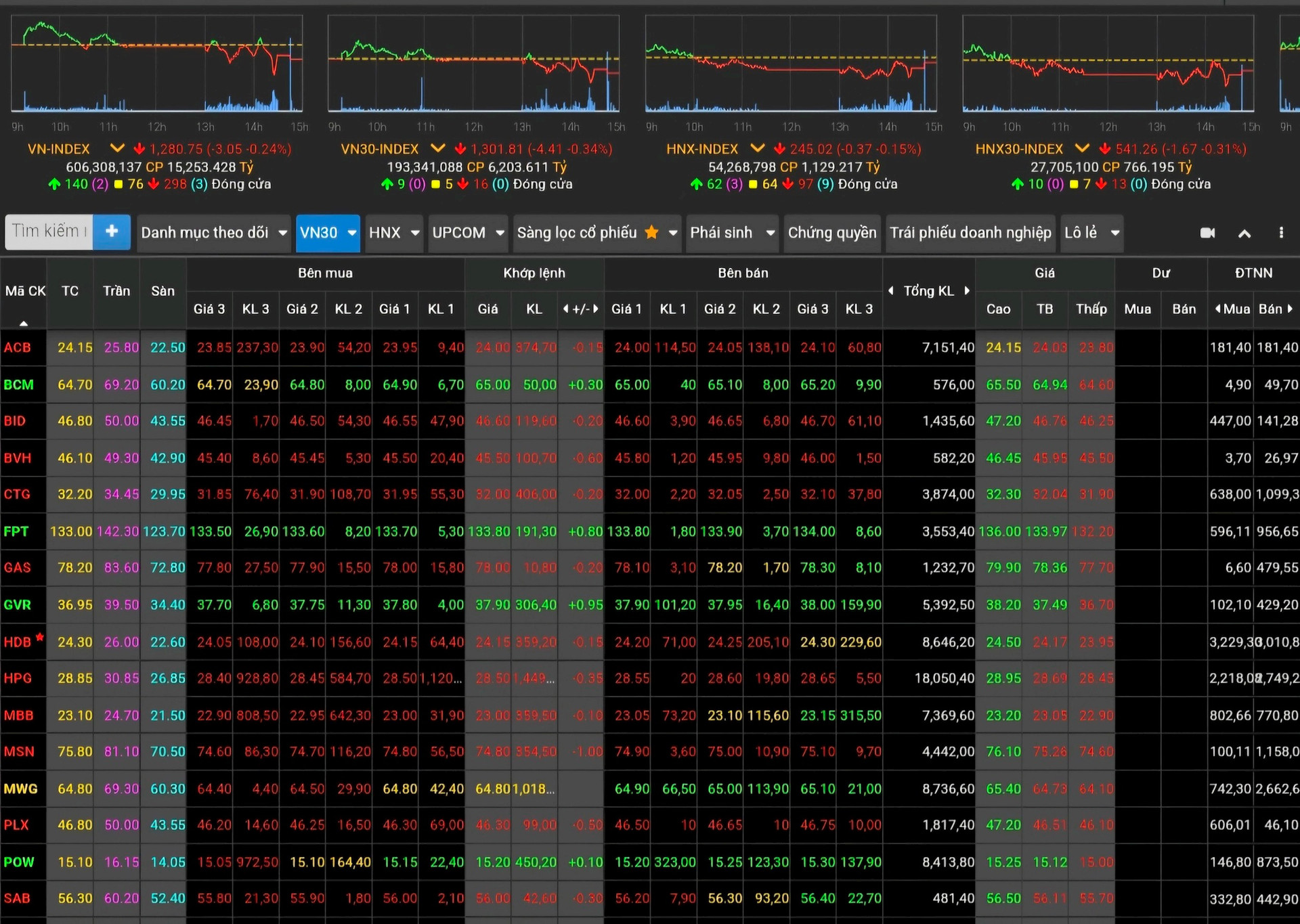Select the CTG stock symbol
The width and height of the screenshot is (1300, 924).
[17, 494]
